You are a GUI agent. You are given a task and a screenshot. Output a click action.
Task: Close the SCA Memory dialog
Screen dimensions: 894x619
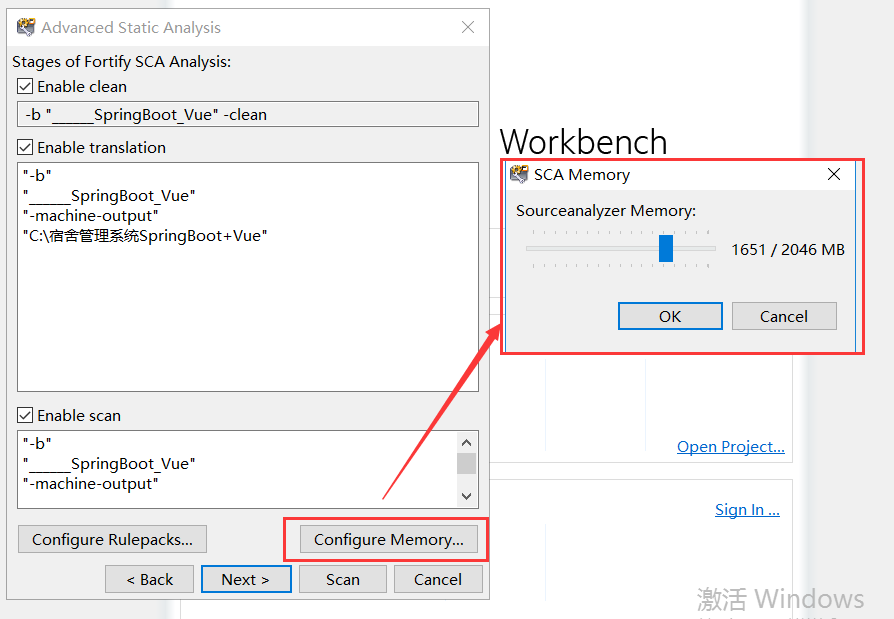click(x=834, y=174)
